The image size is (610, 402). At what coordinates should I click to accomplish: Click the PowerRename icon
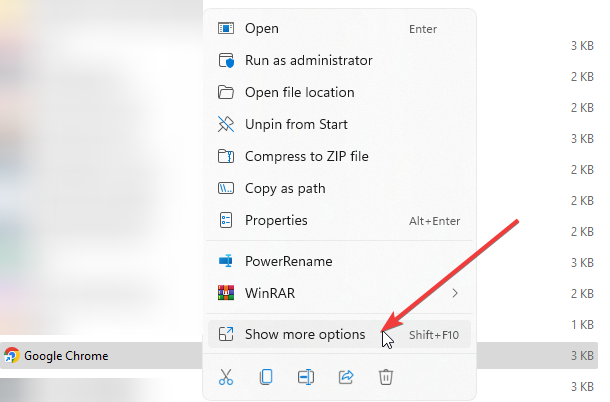(226, 261)
